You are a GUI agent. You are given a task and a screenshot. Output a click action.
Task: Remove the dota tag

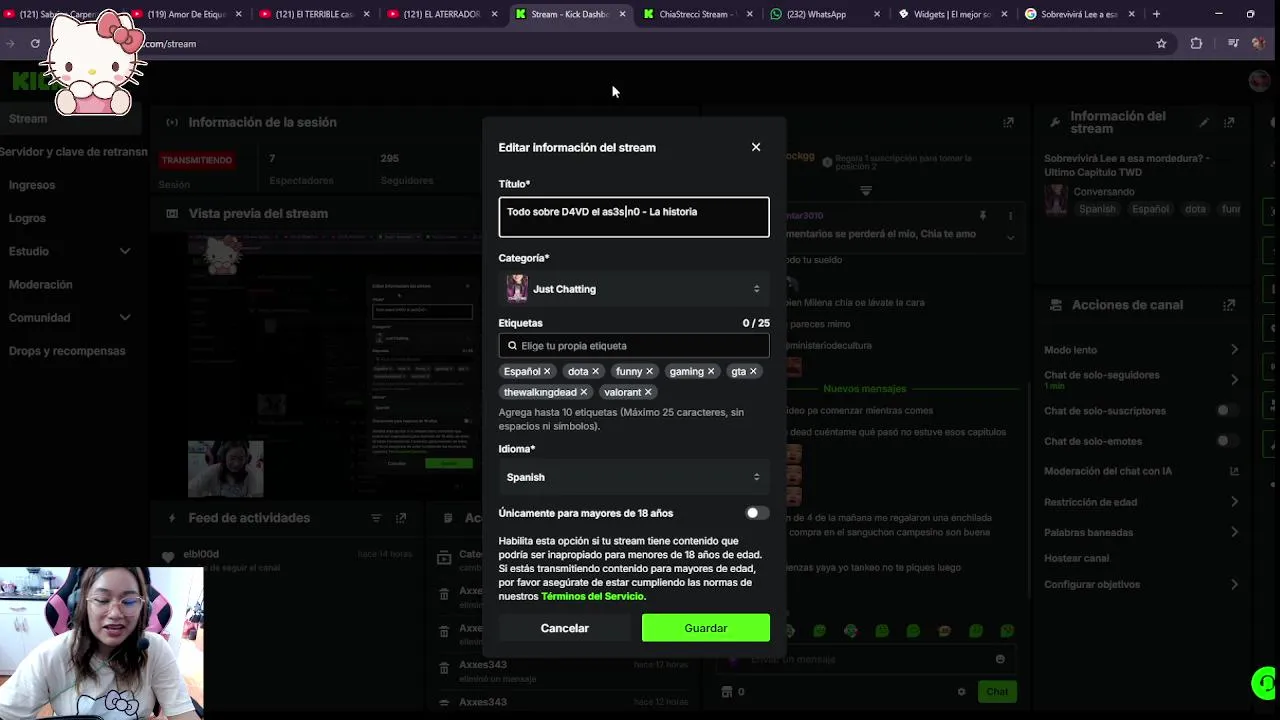pos(595,371)
